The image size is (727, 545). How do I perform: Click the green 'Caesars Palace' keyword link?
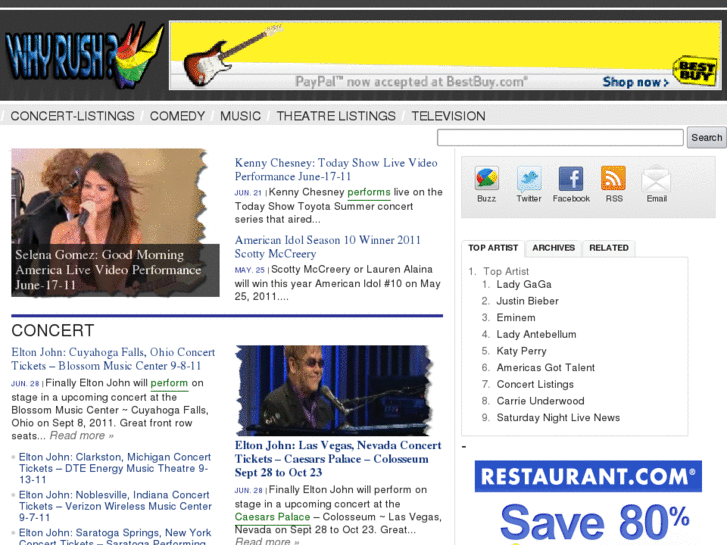272,517
